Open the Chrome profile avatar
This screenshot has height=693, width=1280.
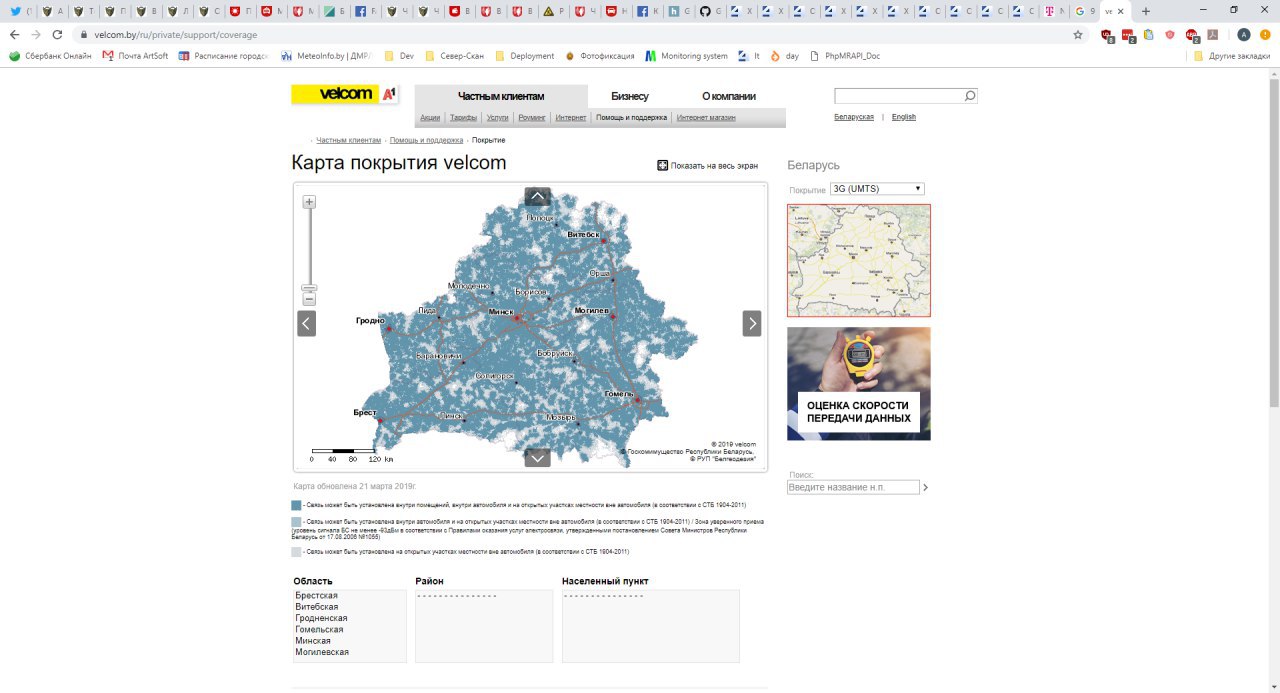[x=1244, y=34]
